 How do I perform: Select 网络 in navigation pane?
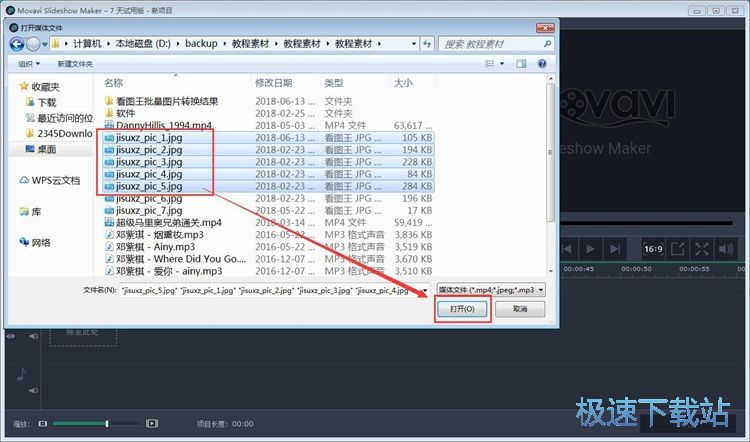click(35, 243)
